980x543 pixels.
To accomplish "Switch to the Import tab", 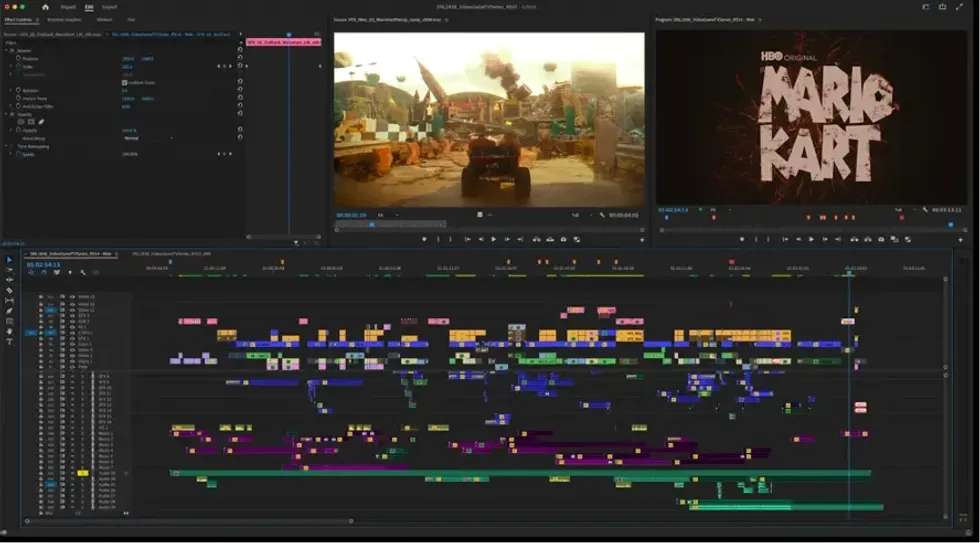I will (68, 7).
